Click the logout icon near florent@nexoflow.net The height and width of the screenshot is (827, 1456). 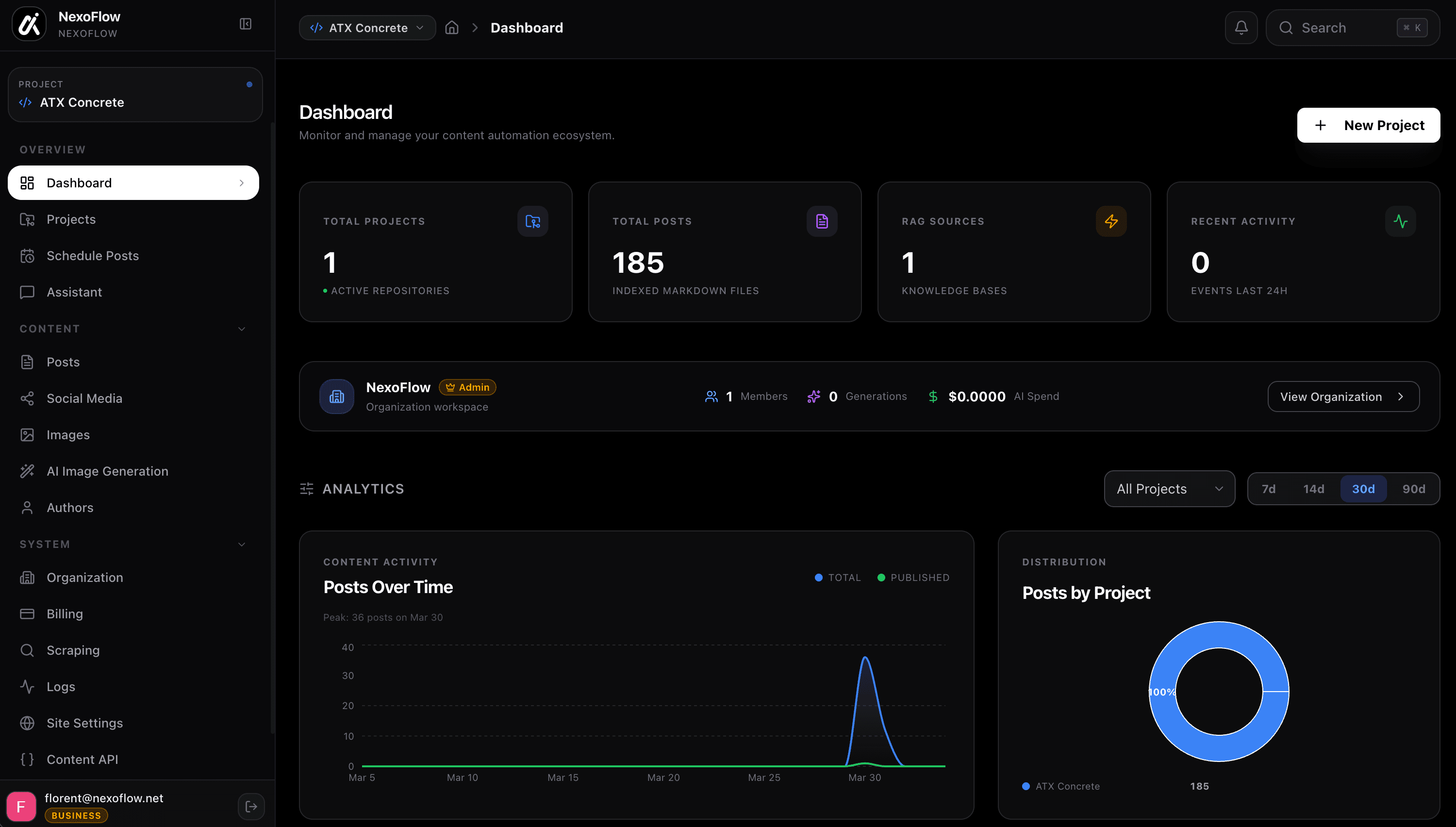point(250,806)
